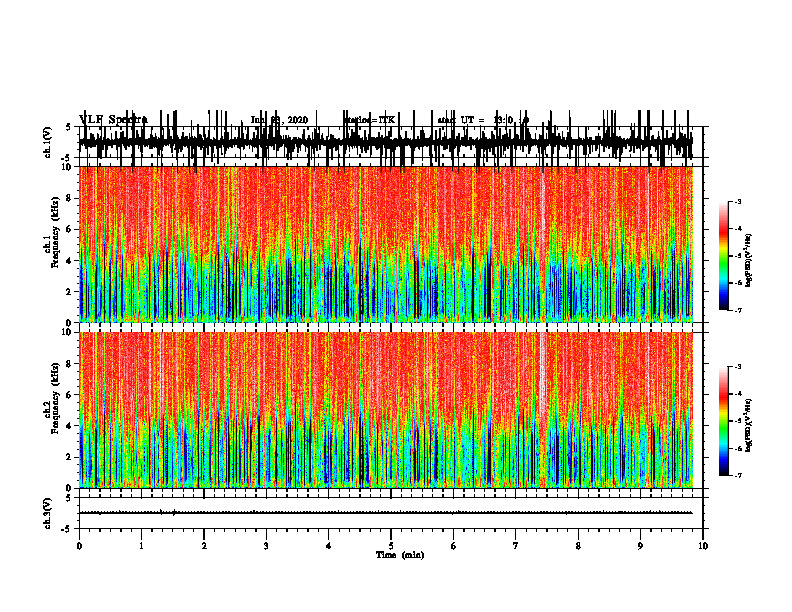Click the '-7' tick on lower colorbar
The width and height of the screenshot is (792, 612).
(x=737, y=475)
